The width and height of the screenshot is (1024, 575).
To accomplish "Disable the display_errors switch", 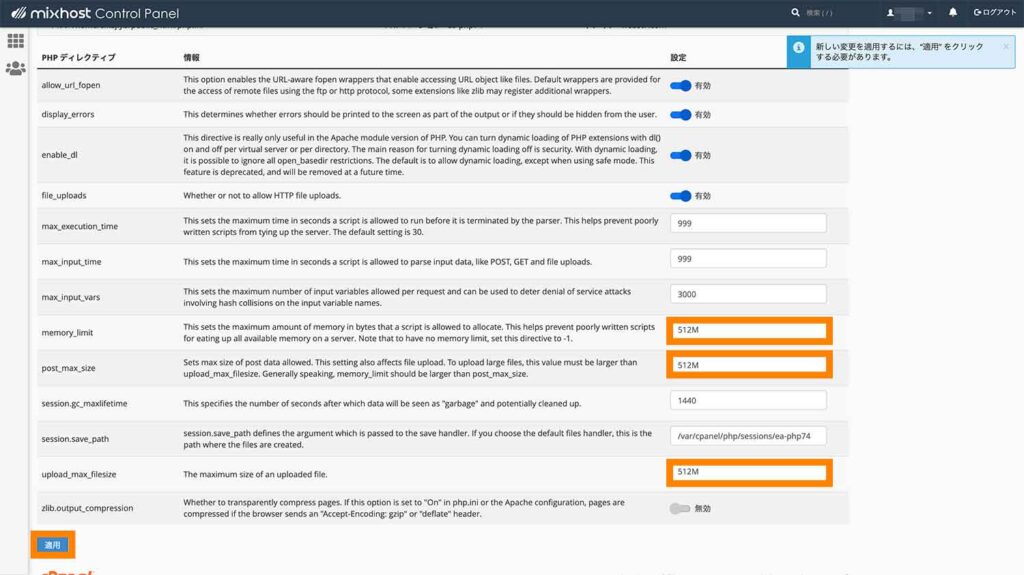I will pos(680,115).
